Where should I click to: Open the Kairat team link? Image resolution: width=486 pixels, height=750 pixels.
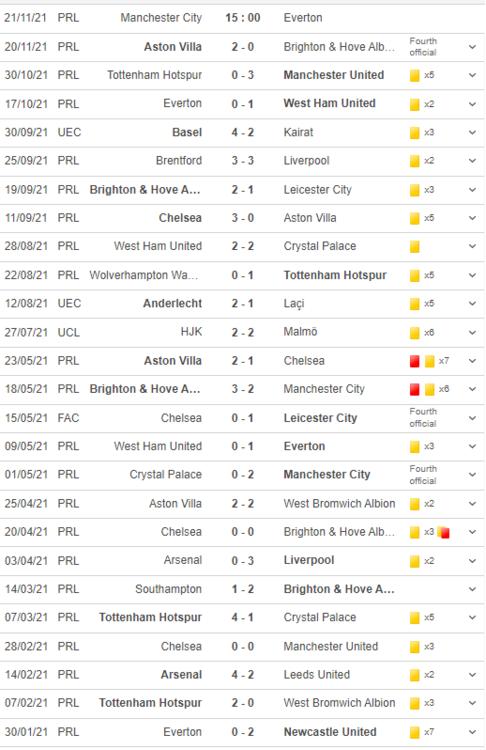click(298, 132)
